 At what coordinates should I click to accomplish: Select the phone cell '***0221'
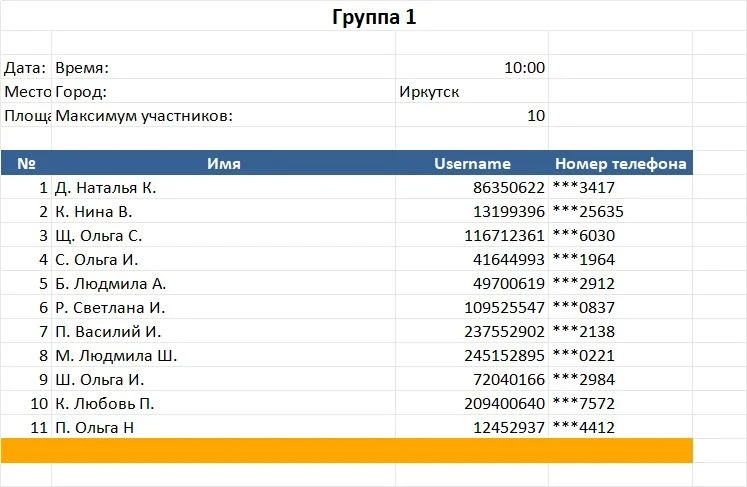coord(620,355)
